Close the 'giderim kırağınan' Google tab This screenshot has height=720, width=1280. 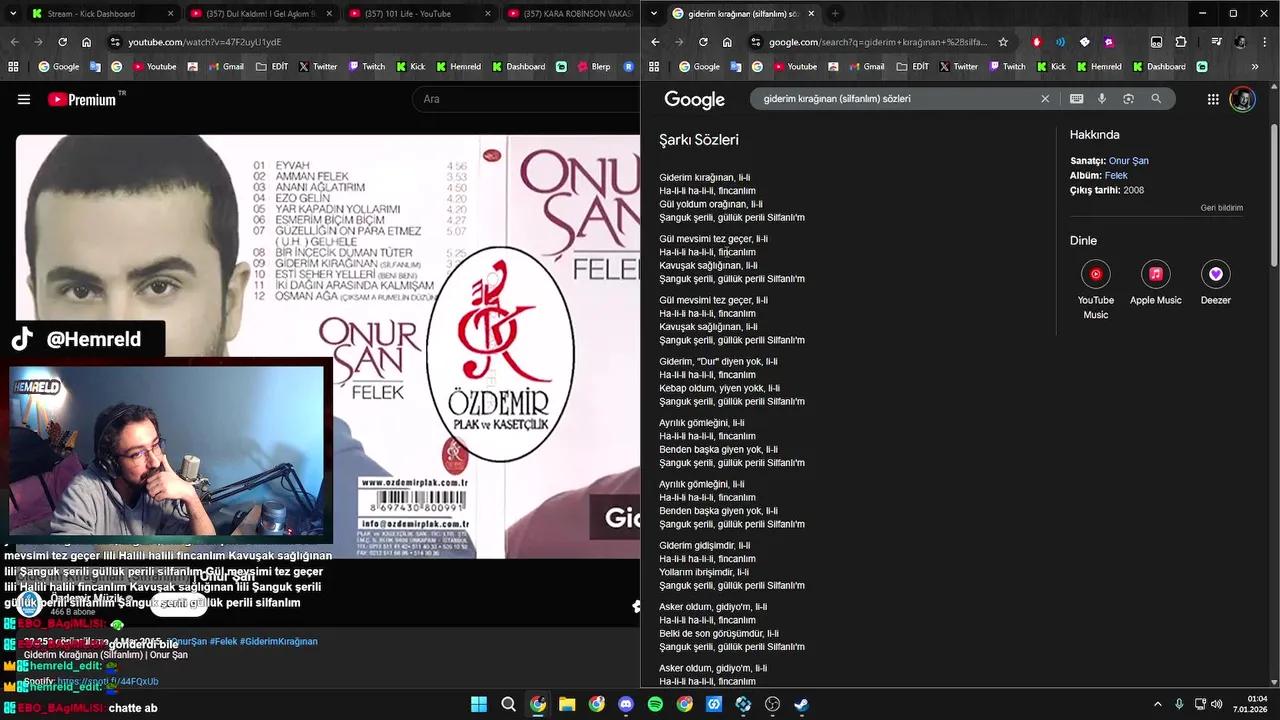[x=811, y=14]
